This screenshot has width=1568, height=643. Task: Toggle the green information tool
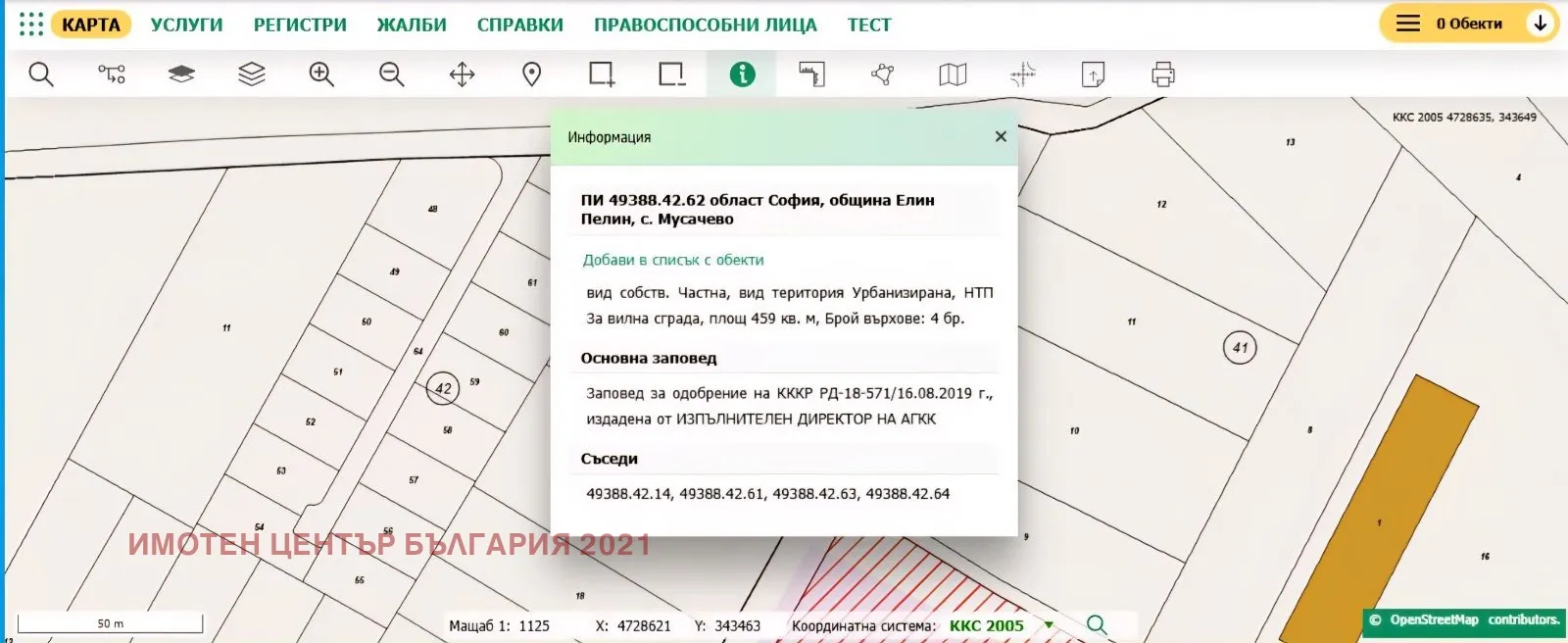(742, 74)
